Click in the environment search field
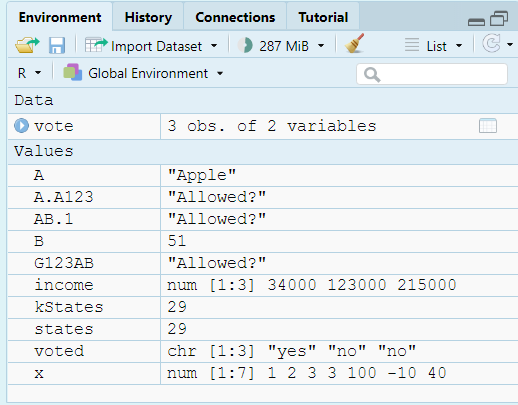 tap(432, 74)
